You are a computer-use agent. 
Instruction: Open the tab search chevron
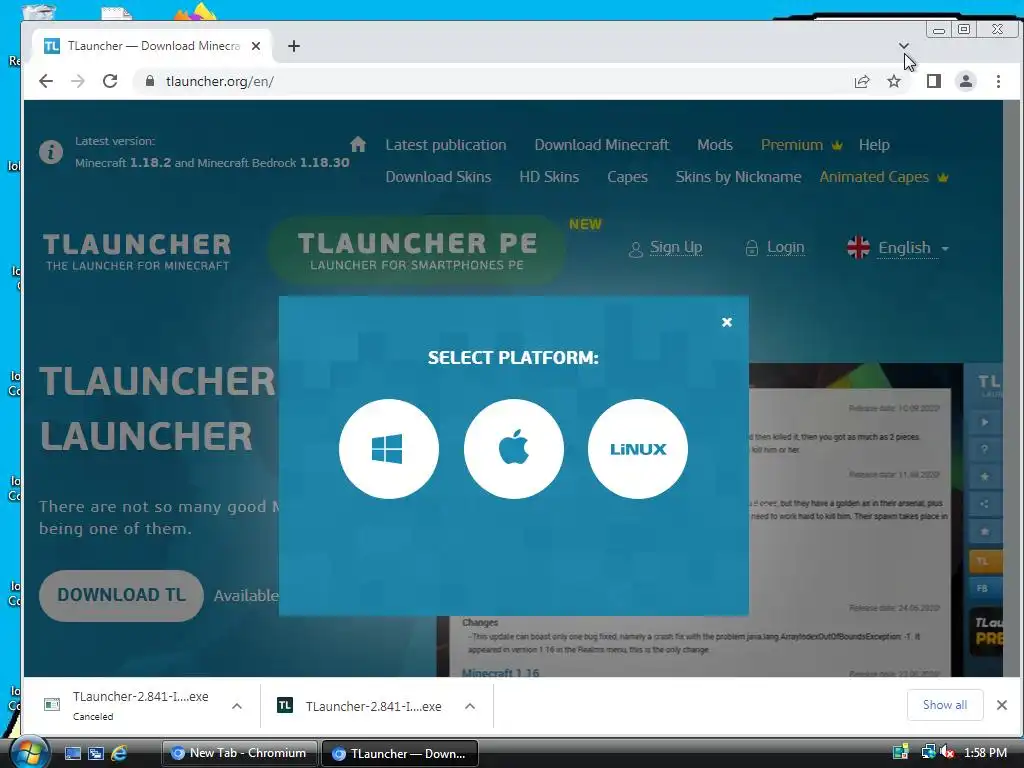pos(904,46)
